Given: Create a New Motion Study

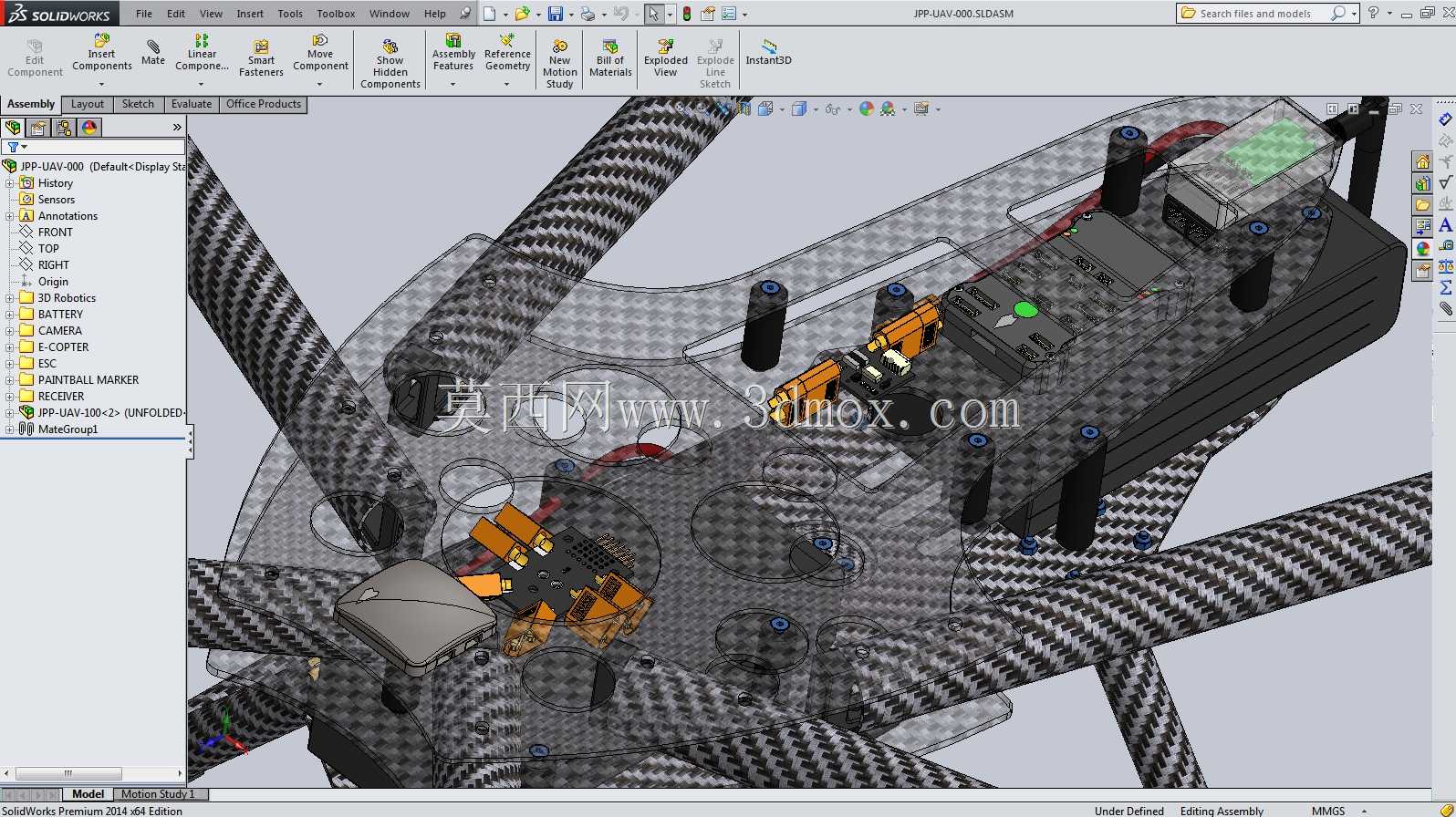Looking at the screenshot, I should [560, 64].
